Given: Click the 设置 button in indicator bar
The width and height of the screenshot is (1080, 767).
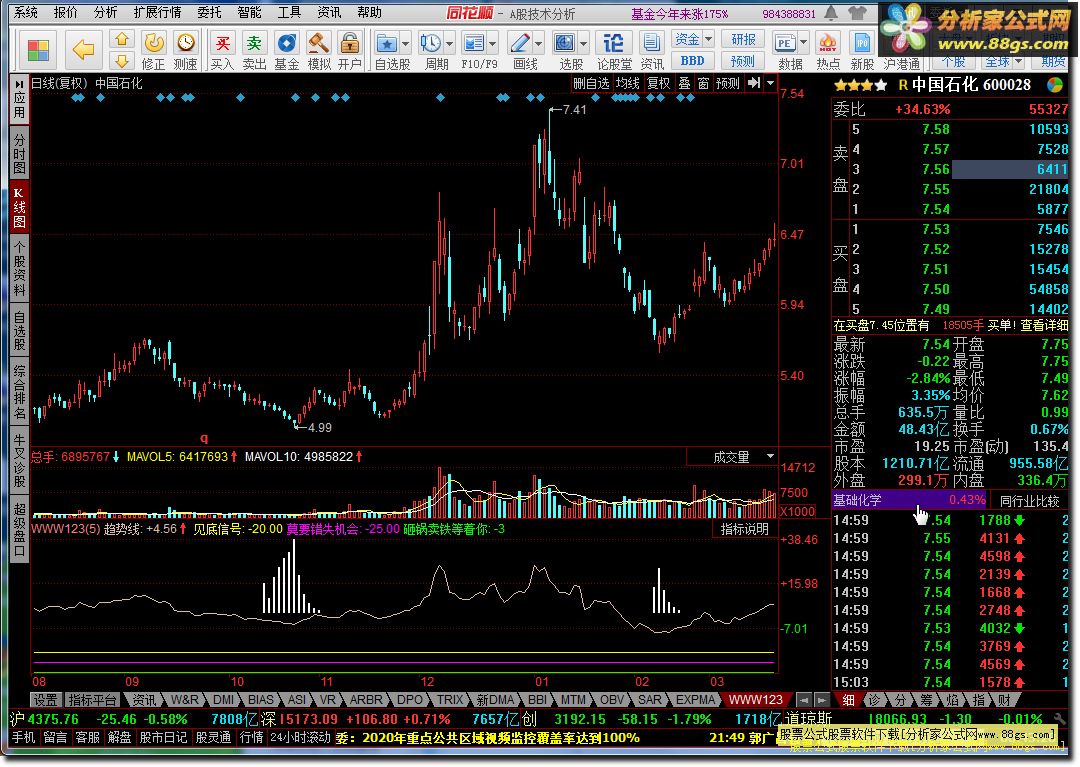Looking at the screenshot, I should tap(45, 700).
